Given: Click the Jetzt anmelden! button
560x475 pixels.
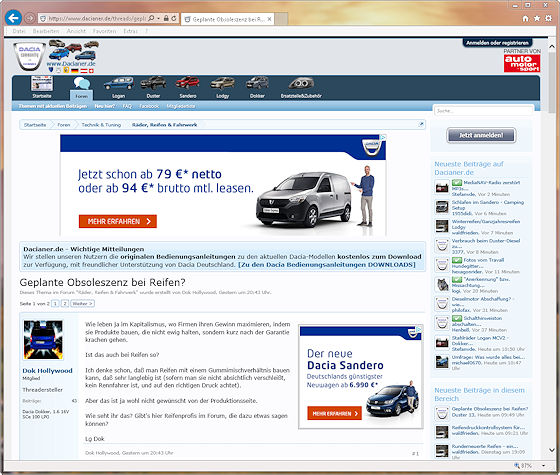Looking at the screenshot, I should click(x=481, y=135).
